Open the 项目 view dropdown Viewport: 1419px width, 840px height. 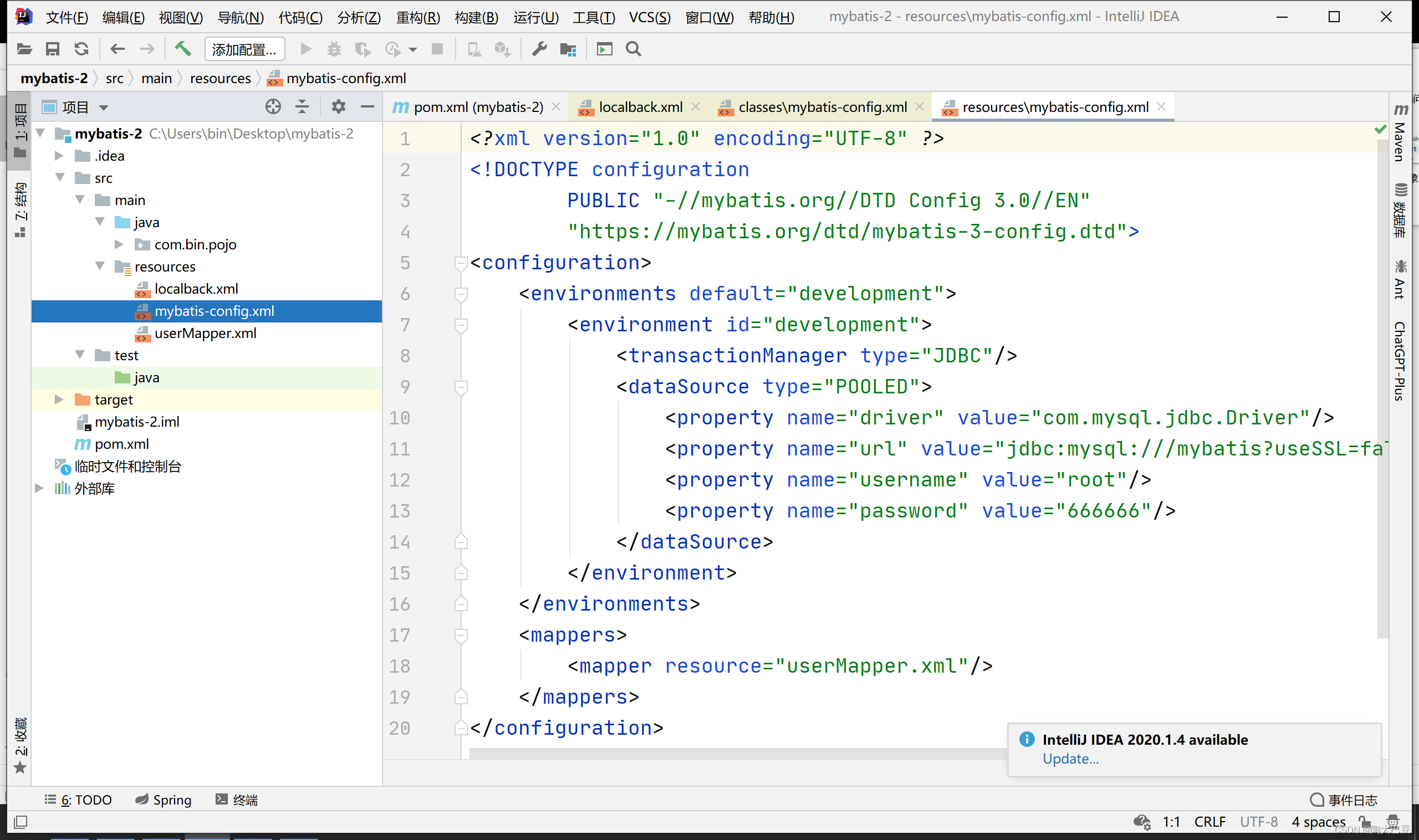tap(104, 107)
